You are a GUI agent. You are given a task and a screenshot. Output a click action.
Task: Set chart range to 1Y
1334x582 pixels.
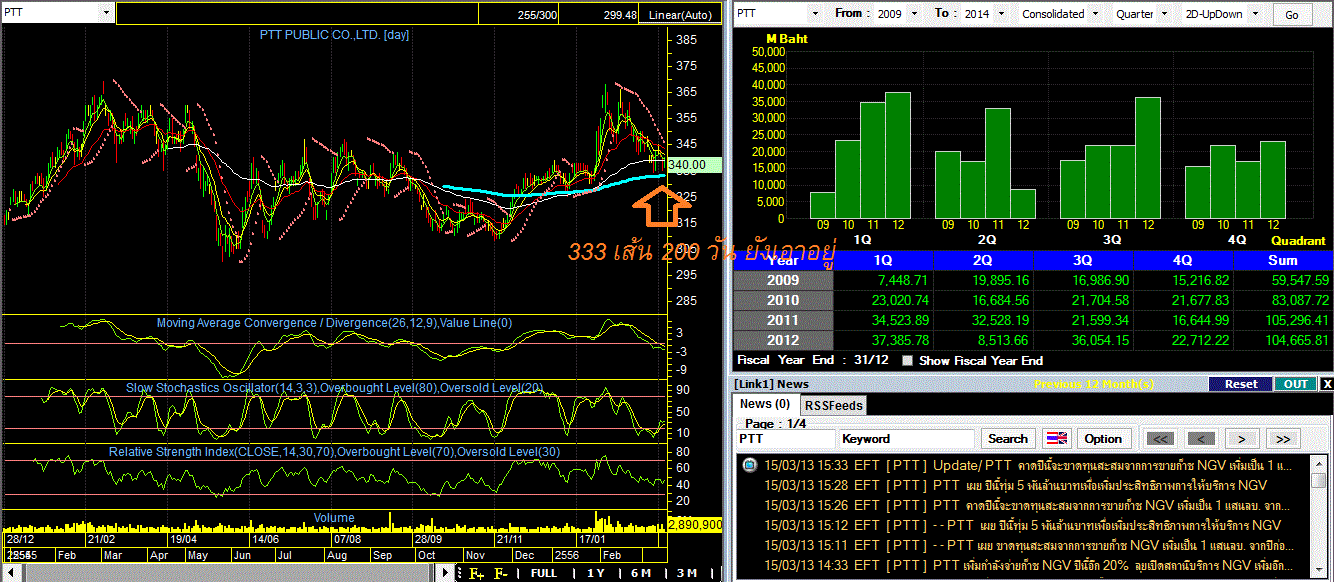596,573
